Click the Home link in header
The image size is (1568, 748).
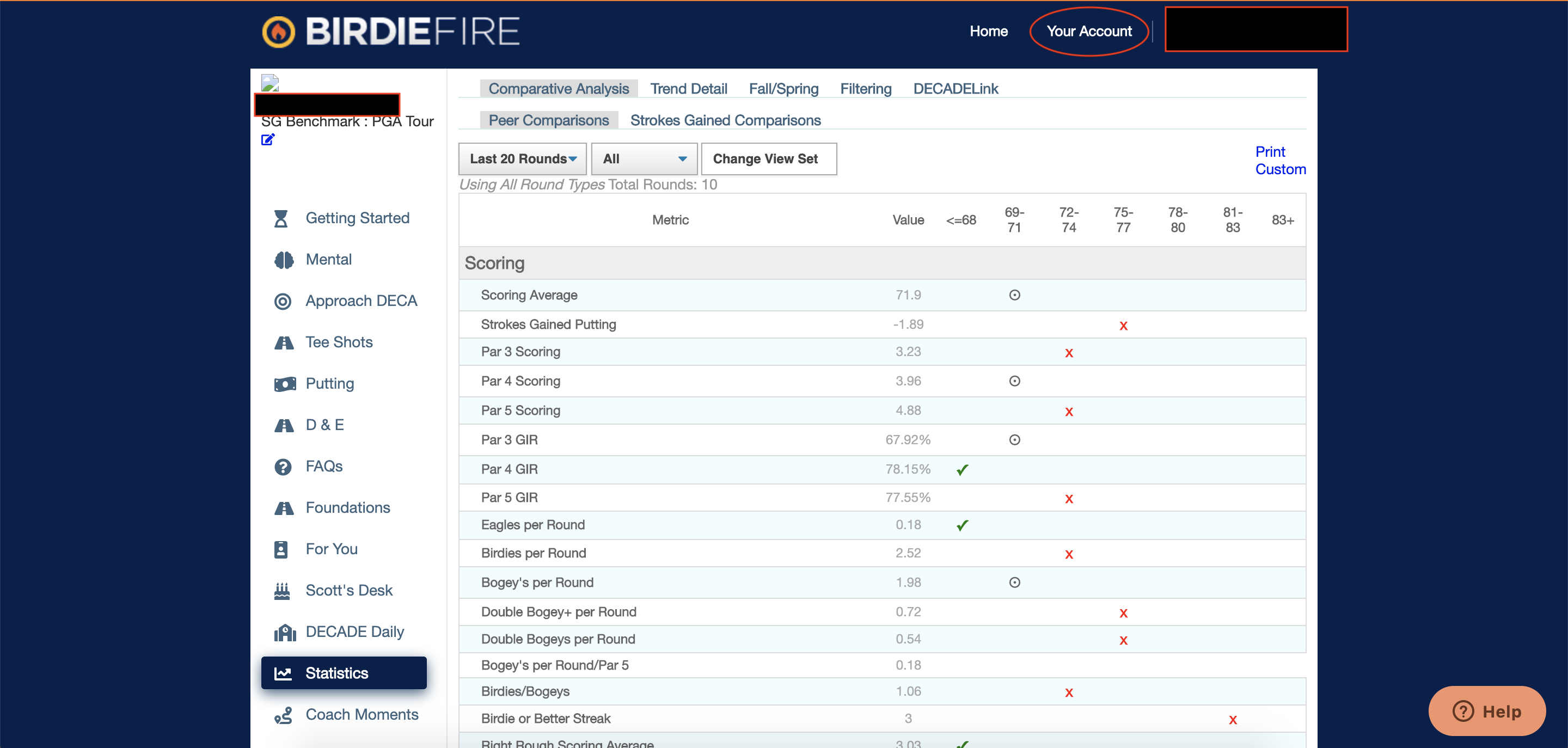[x=989, y=31]
